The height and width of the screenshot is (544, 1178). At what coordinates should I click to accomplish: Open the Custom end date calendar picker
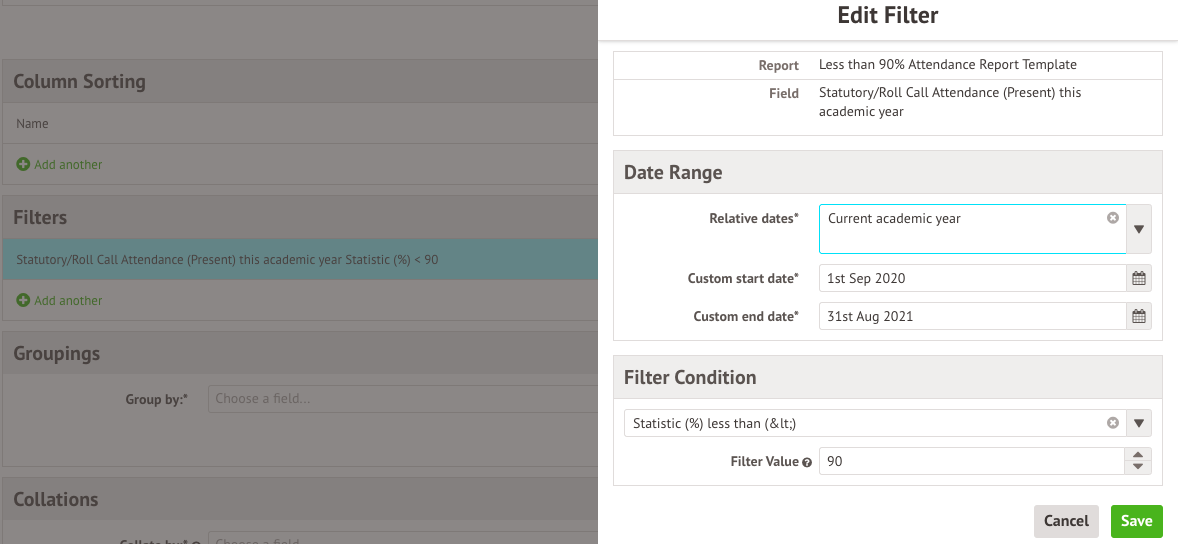(1138, 317)
